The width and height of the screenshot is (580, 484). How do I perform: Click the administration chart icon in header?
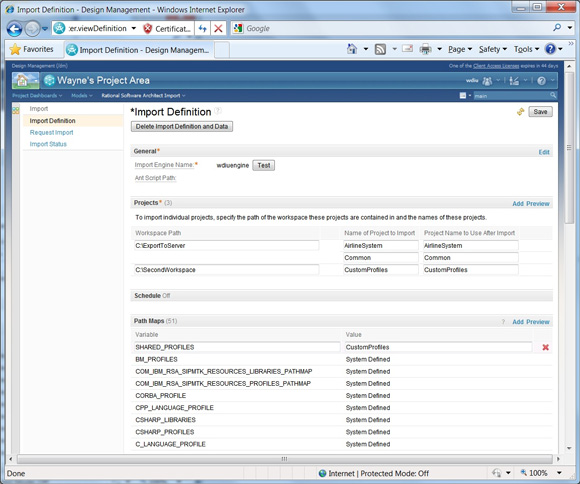pyautogui.click(x=514, y=81)
